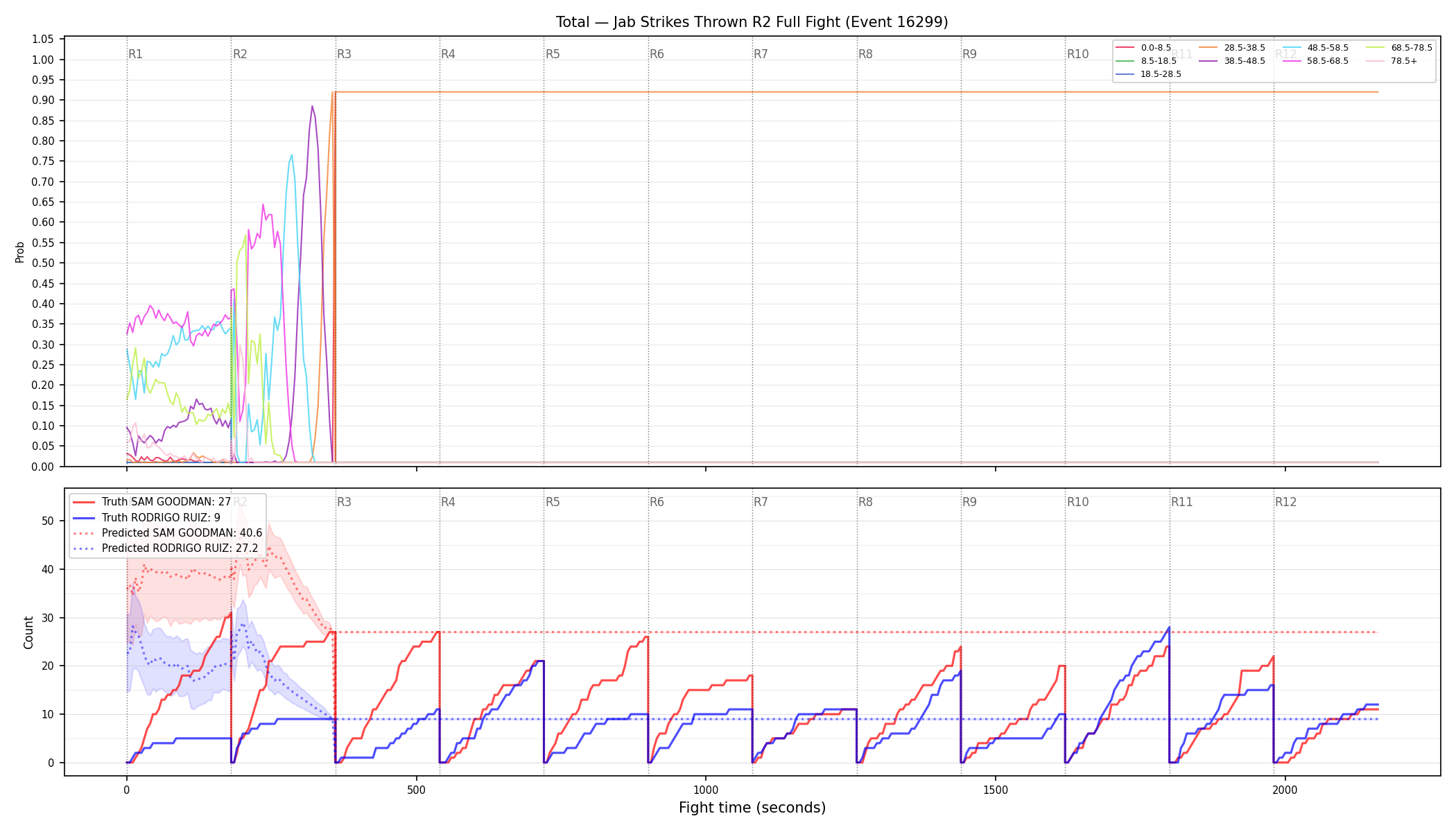The height and width of the screenshot is (832, 1456).
Task: Click the R4 round marker in Count chart
Action: (x=448, y=502)
